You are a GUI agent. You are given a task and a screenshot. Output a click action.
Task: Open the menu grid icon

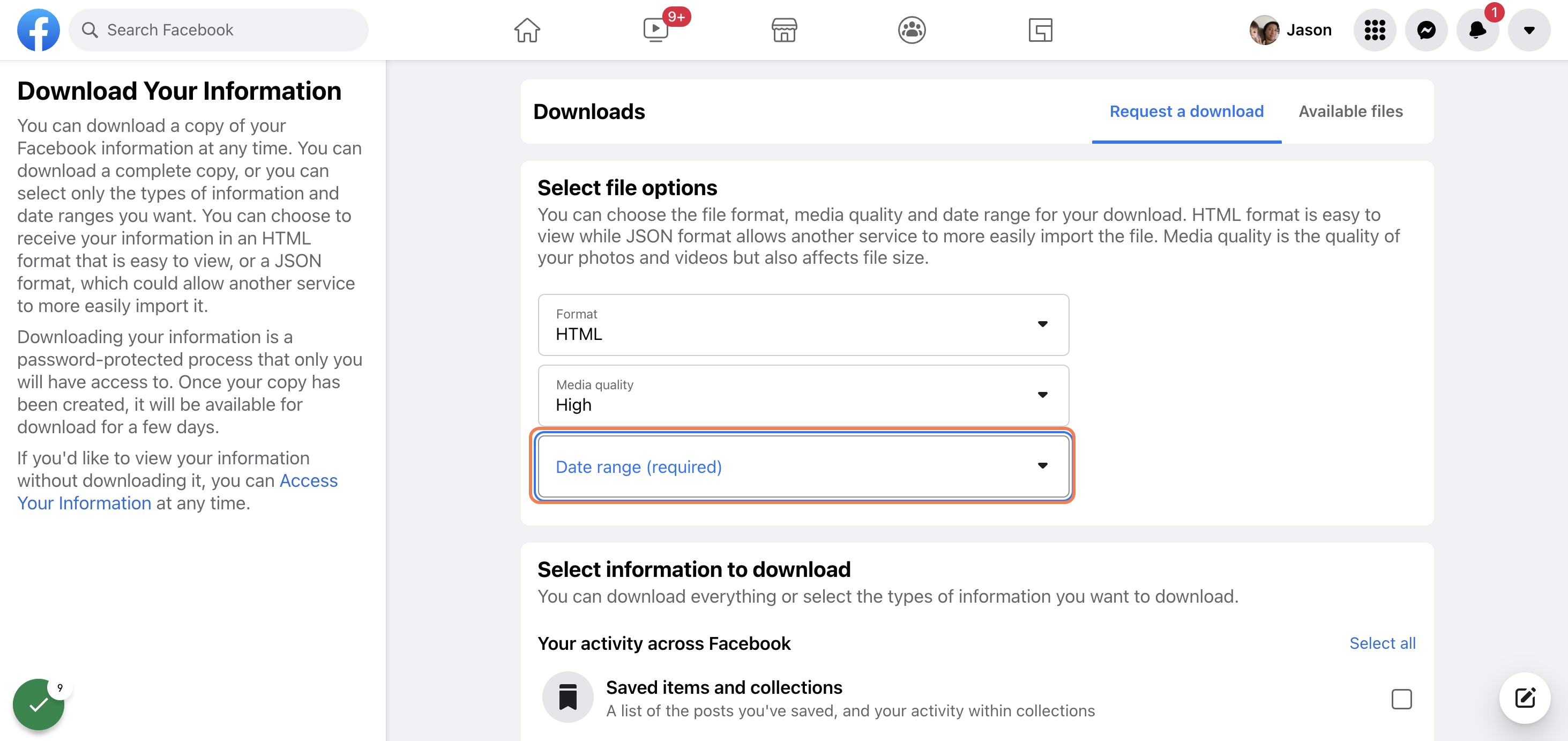click(1375, 30)
